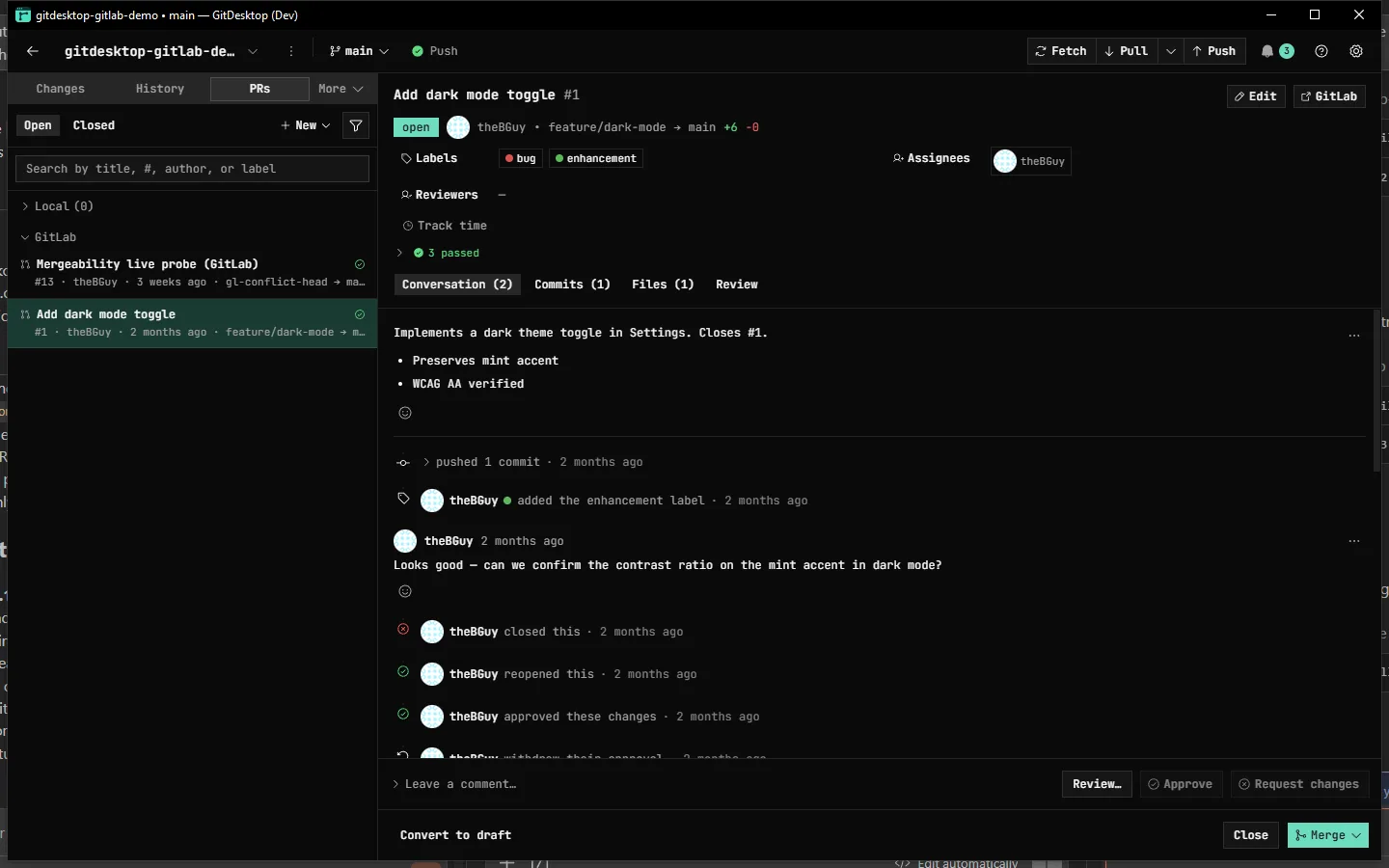The width and height of the screenshot is (1389, 868).
Task: Focus the PR search field
Action: [192, 169]
